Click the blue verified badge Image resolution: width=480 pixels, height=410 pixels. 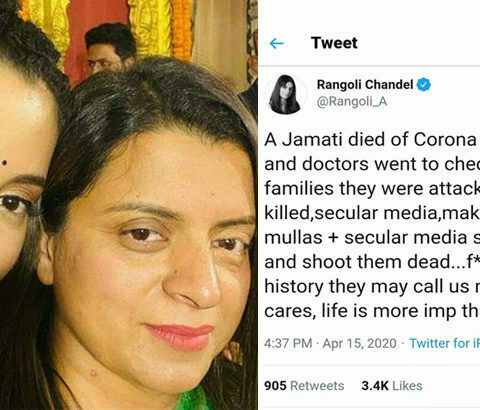(424, 85)
